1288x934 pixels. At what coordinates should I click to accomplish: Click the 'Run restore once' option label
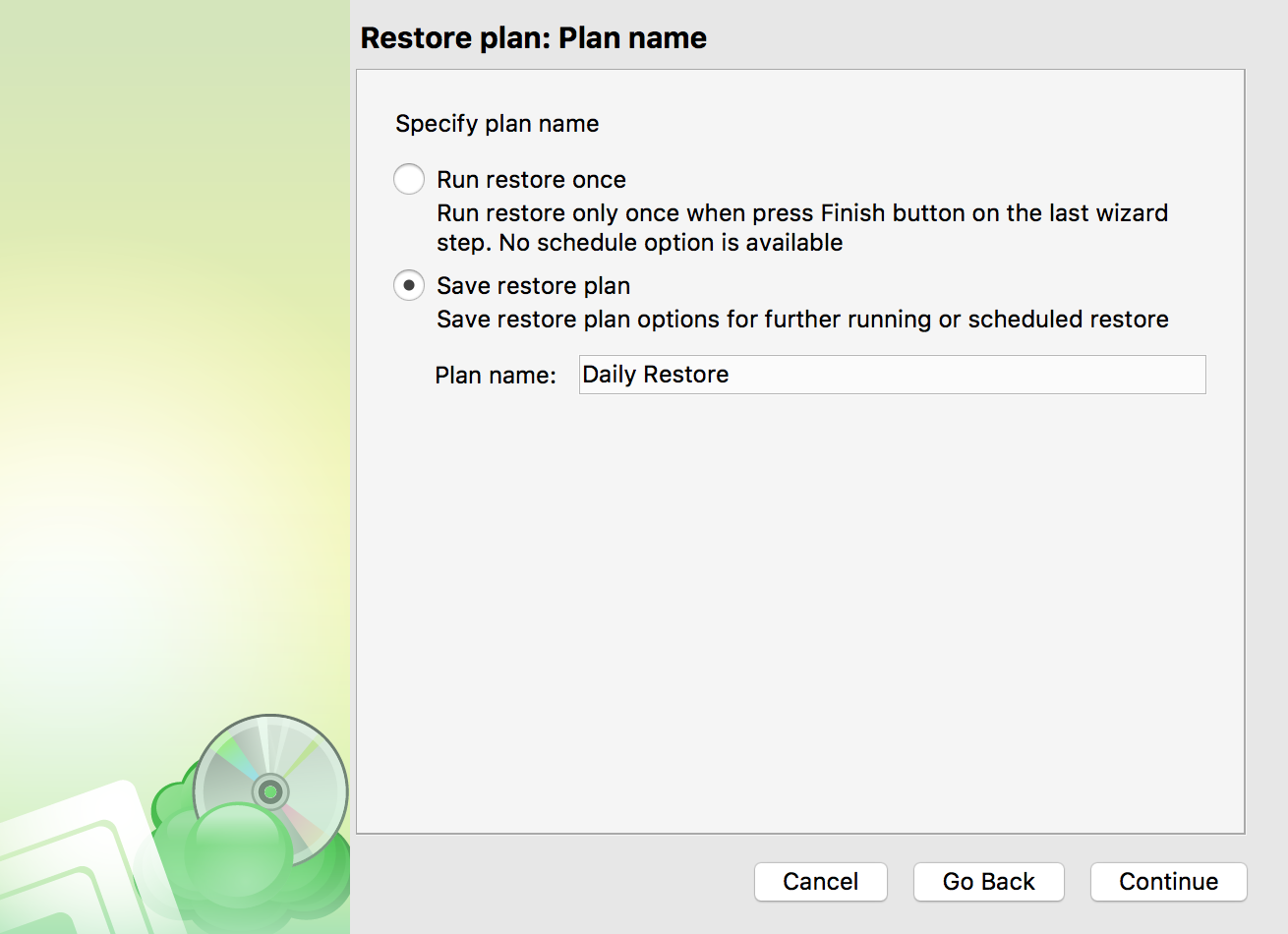coord(531,180)
